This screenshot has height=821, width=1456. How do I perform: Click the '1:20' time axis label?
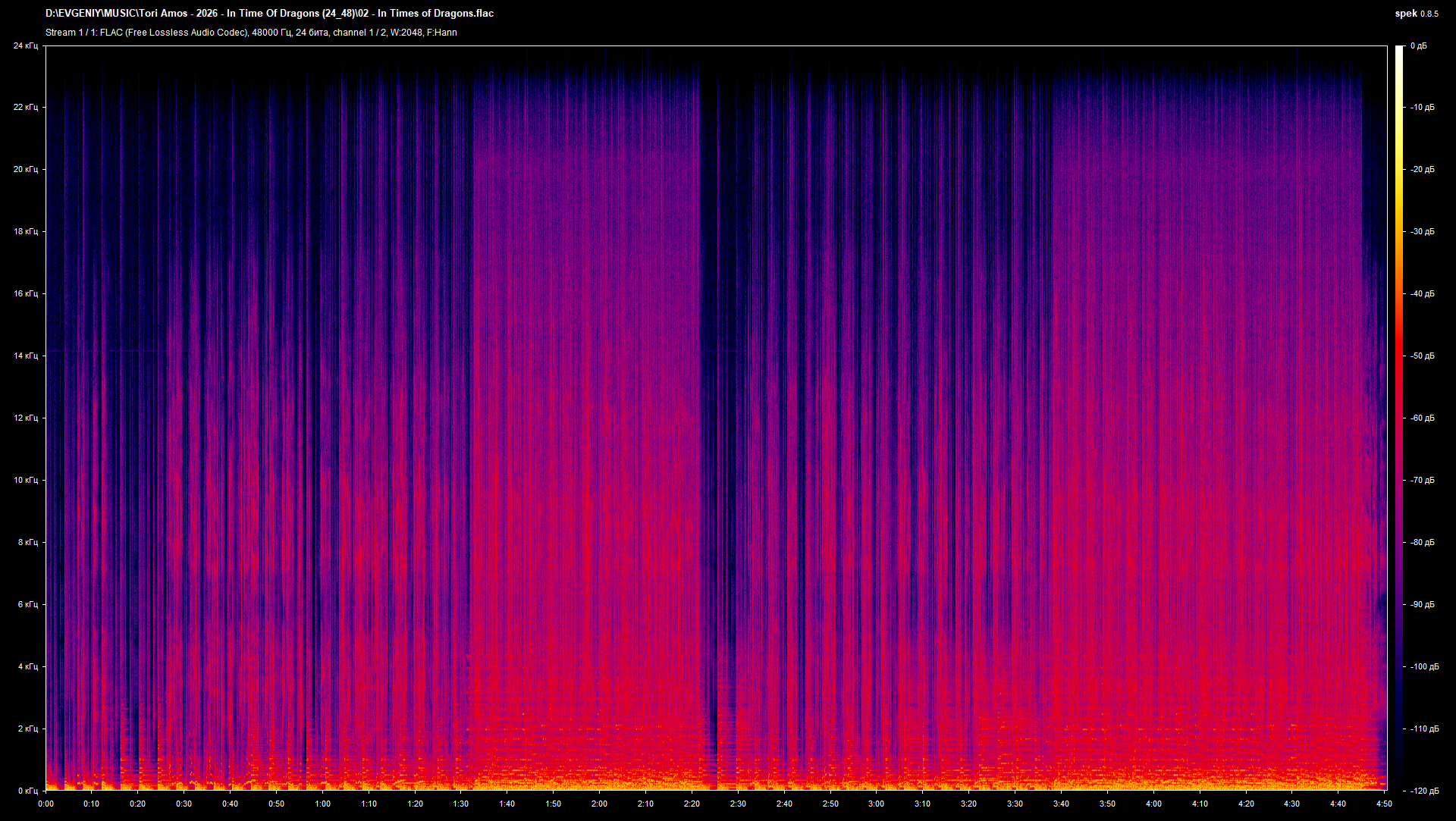point(416,804)
